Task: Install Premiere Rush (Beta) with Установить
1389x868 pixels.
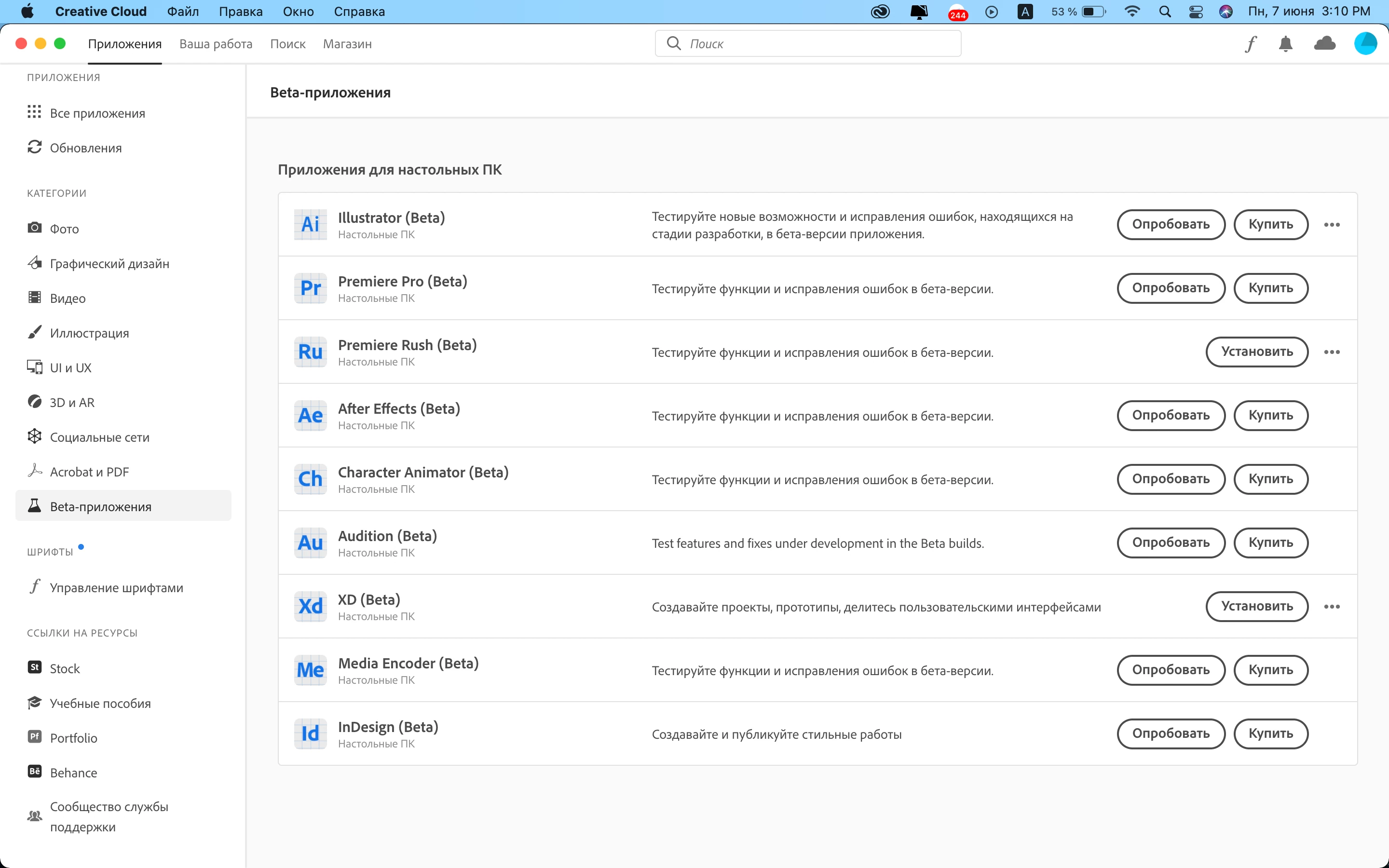Action: (x=1256, y=352)
